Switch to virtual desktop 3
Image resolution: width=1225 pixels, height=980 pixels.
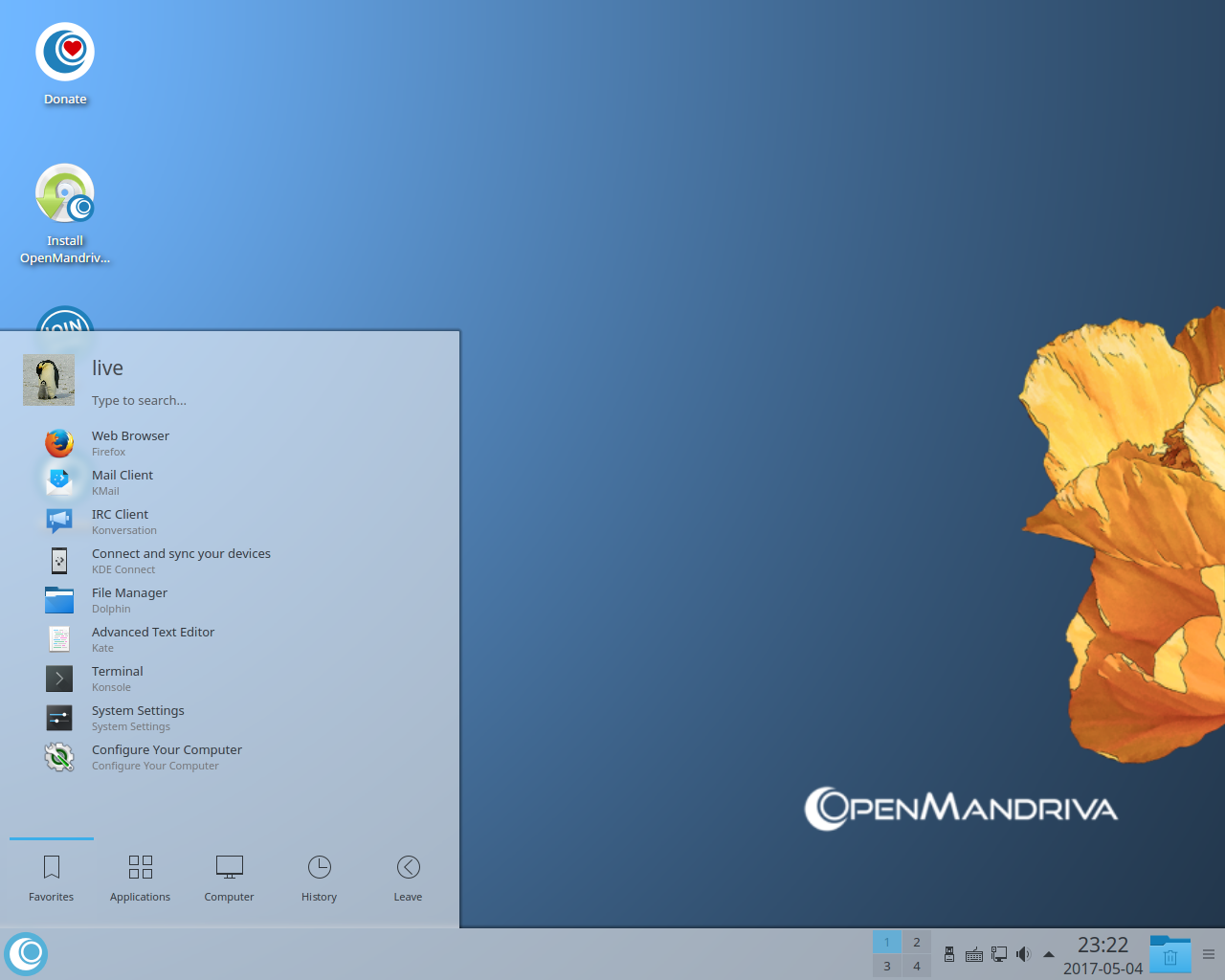point(887,966)
